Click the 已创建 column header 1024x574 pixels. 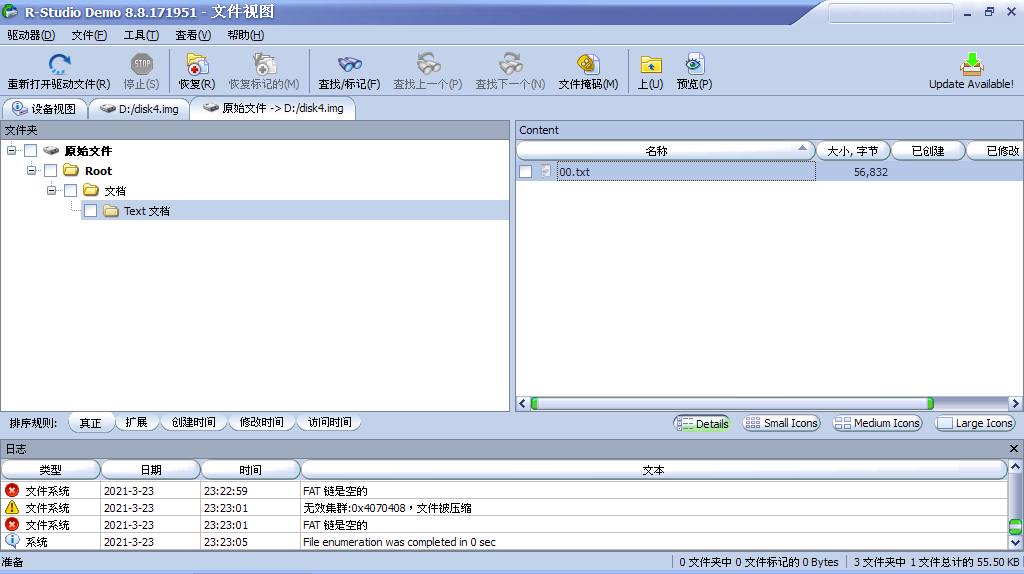point(928,151)
